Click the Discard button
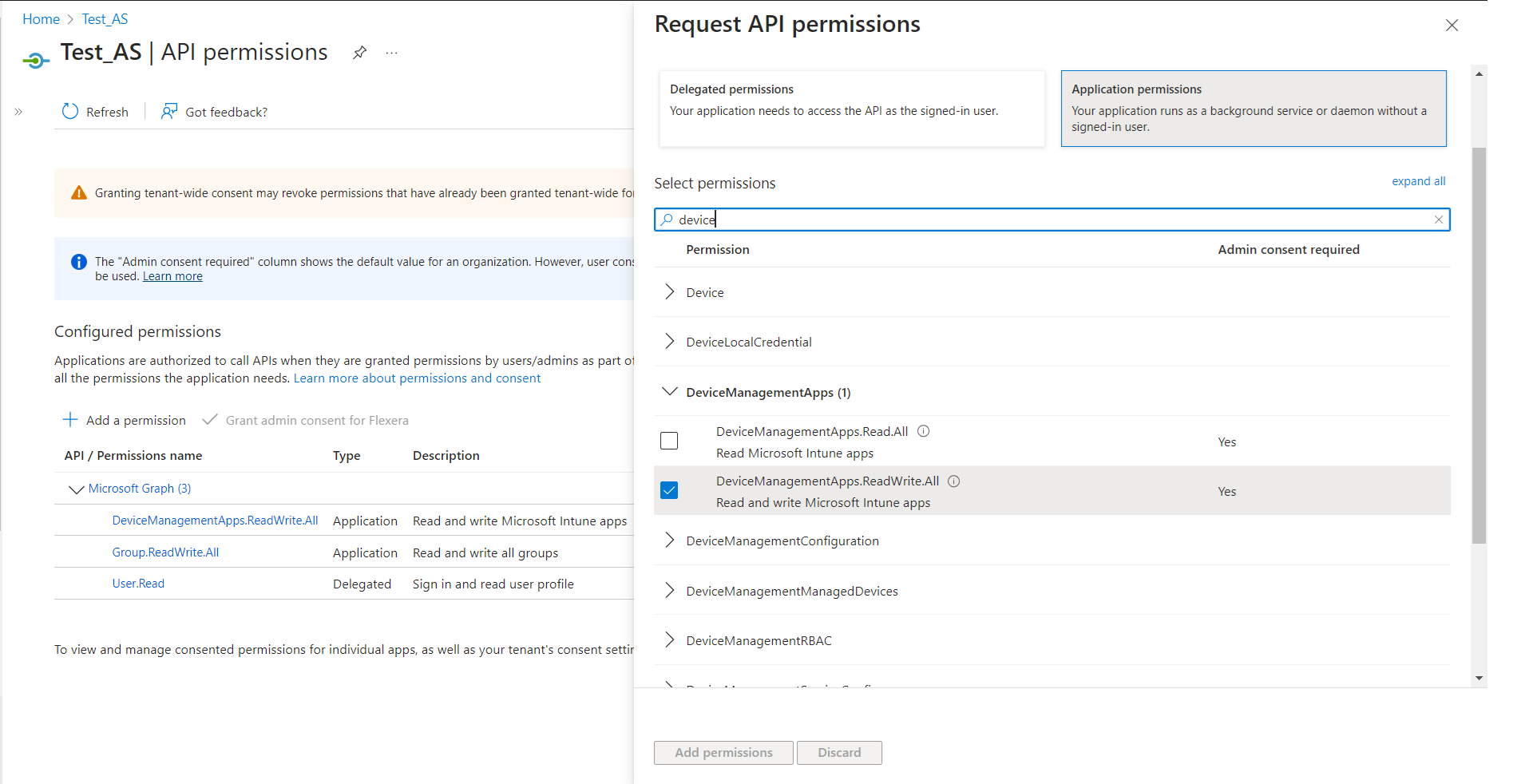 [x=839, y=752]
